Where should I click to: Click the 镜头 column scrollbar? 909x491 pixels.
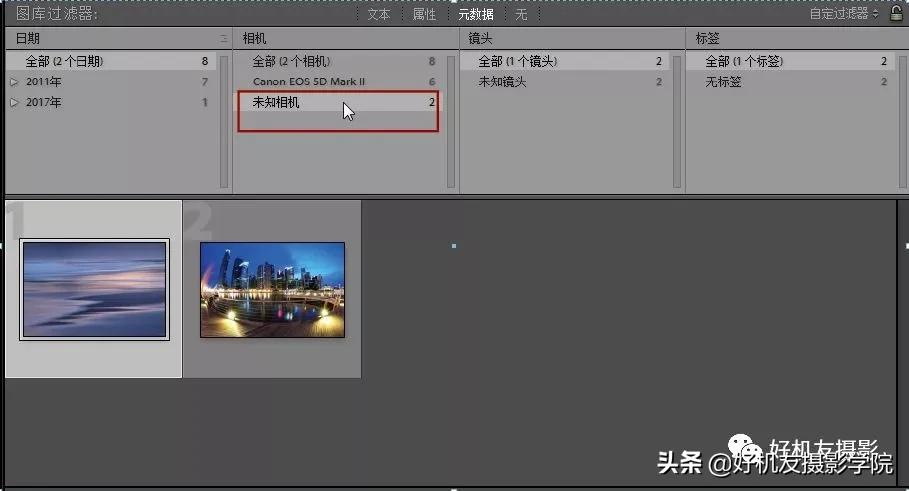(677, 121)
